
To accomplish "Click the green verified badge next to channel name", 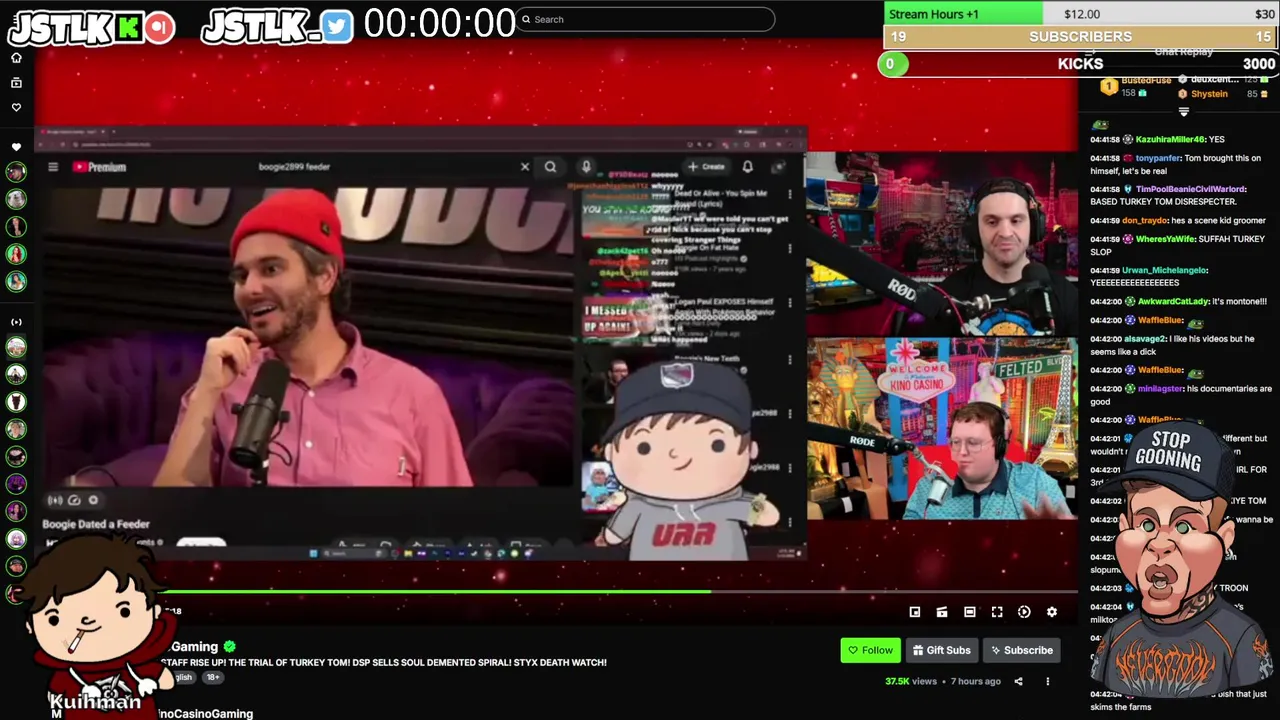I will [230, 647].
